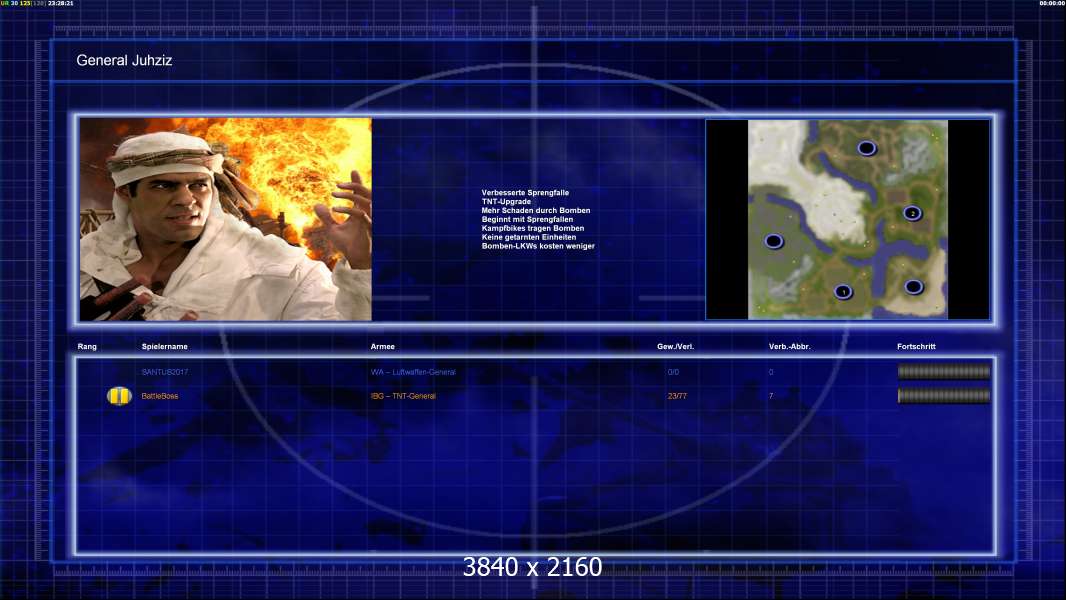1066x600 pixels.
Task: Click 'Mehr Schaden durch Bomben' line
Action: click(x=536, y=211)
